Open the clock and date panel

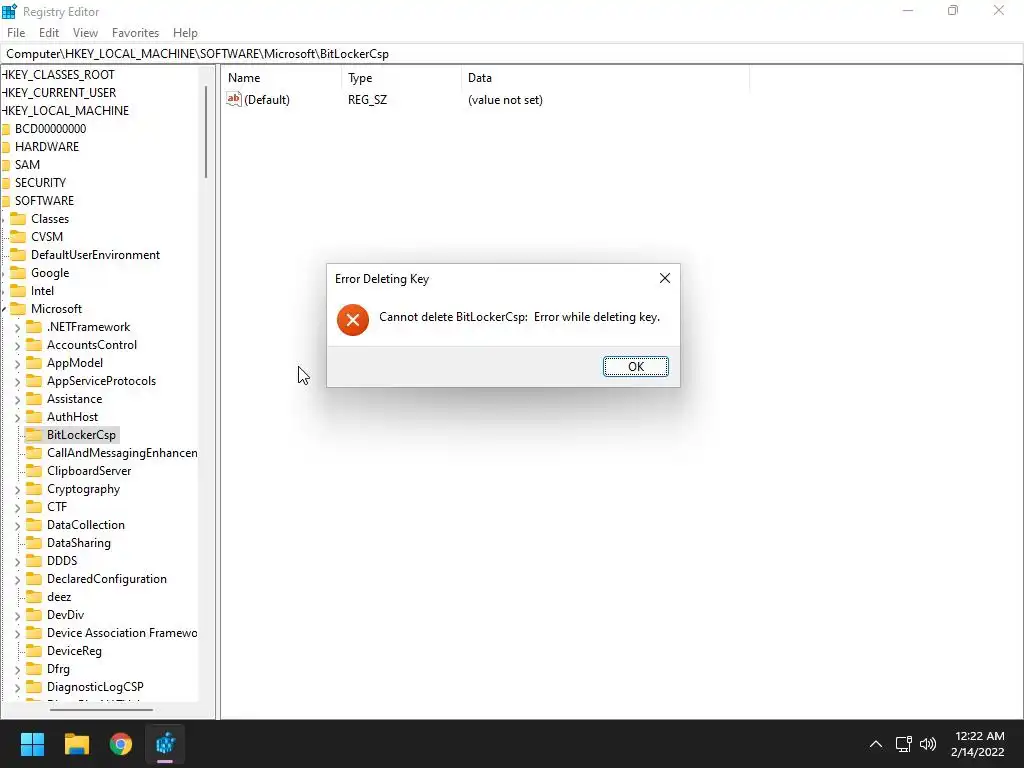tap(978, 744)
